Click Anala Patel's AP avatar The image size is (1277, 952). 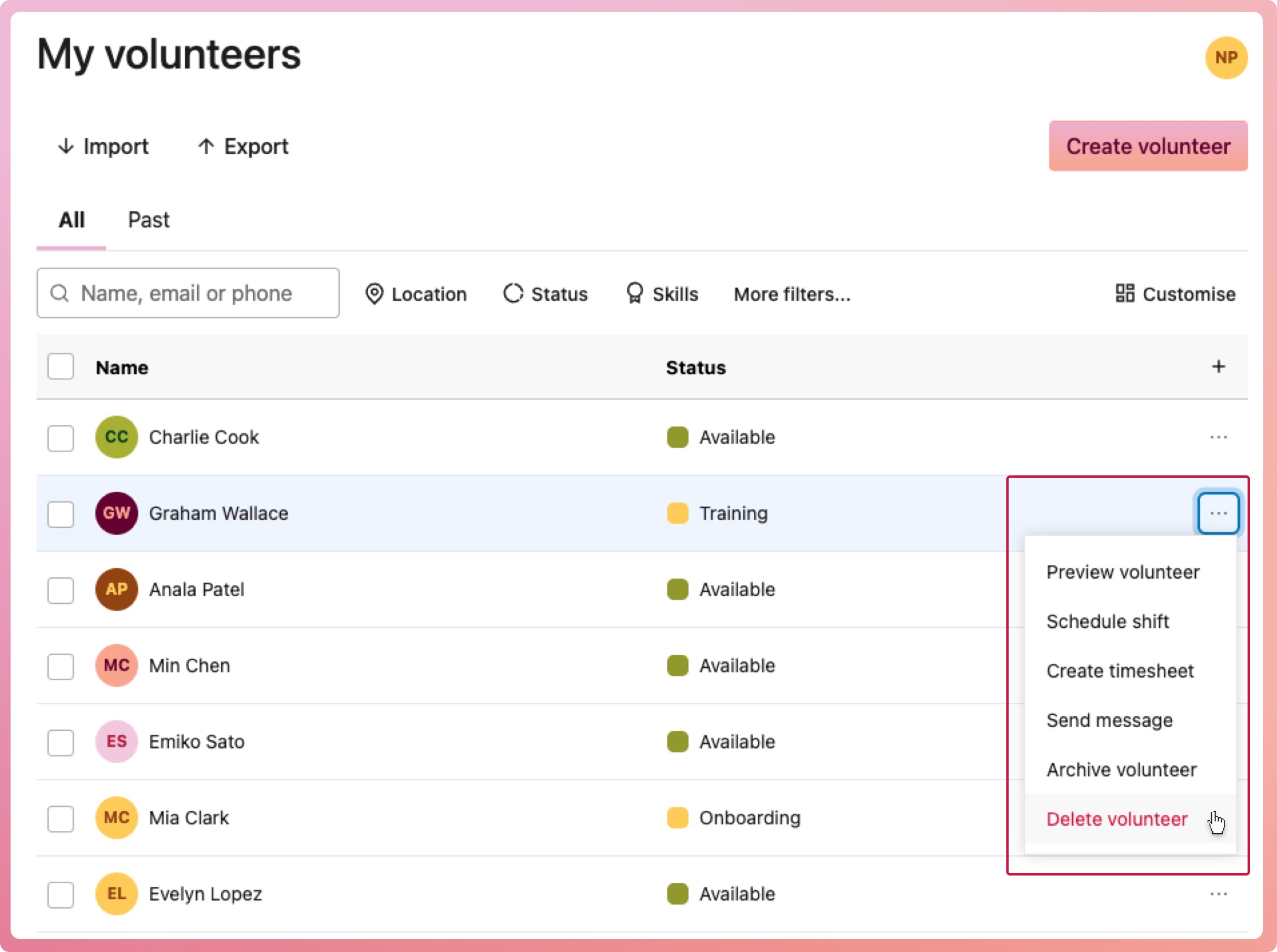(x=117, y=589)
